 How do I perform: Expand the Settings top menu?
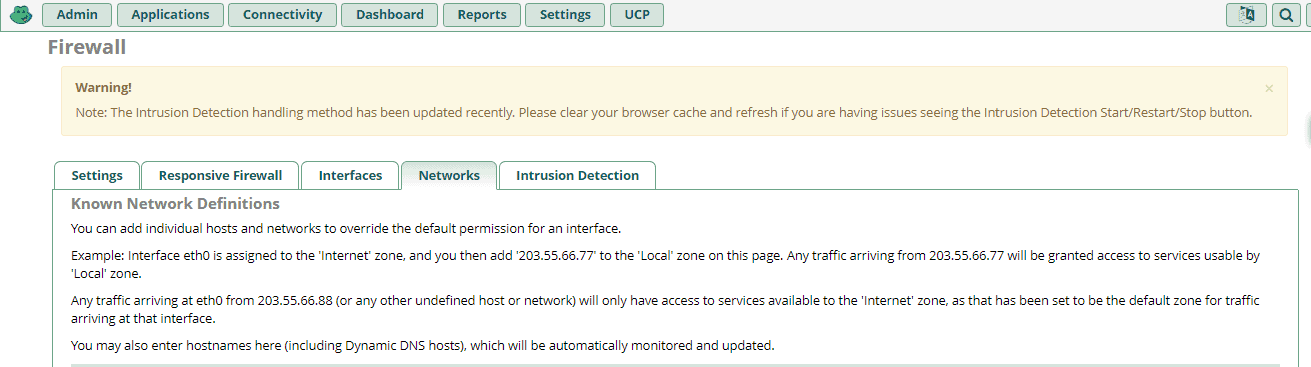click(x=565, y=15)
